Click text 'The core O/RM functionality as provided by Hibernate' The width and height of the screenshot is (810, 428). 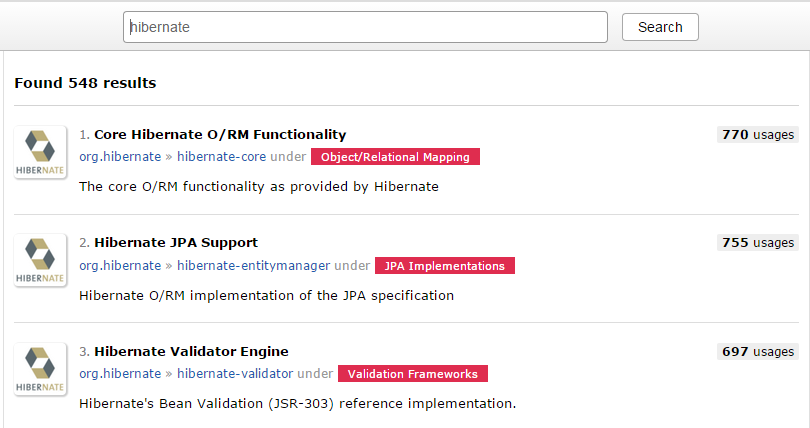click(259, 186)
